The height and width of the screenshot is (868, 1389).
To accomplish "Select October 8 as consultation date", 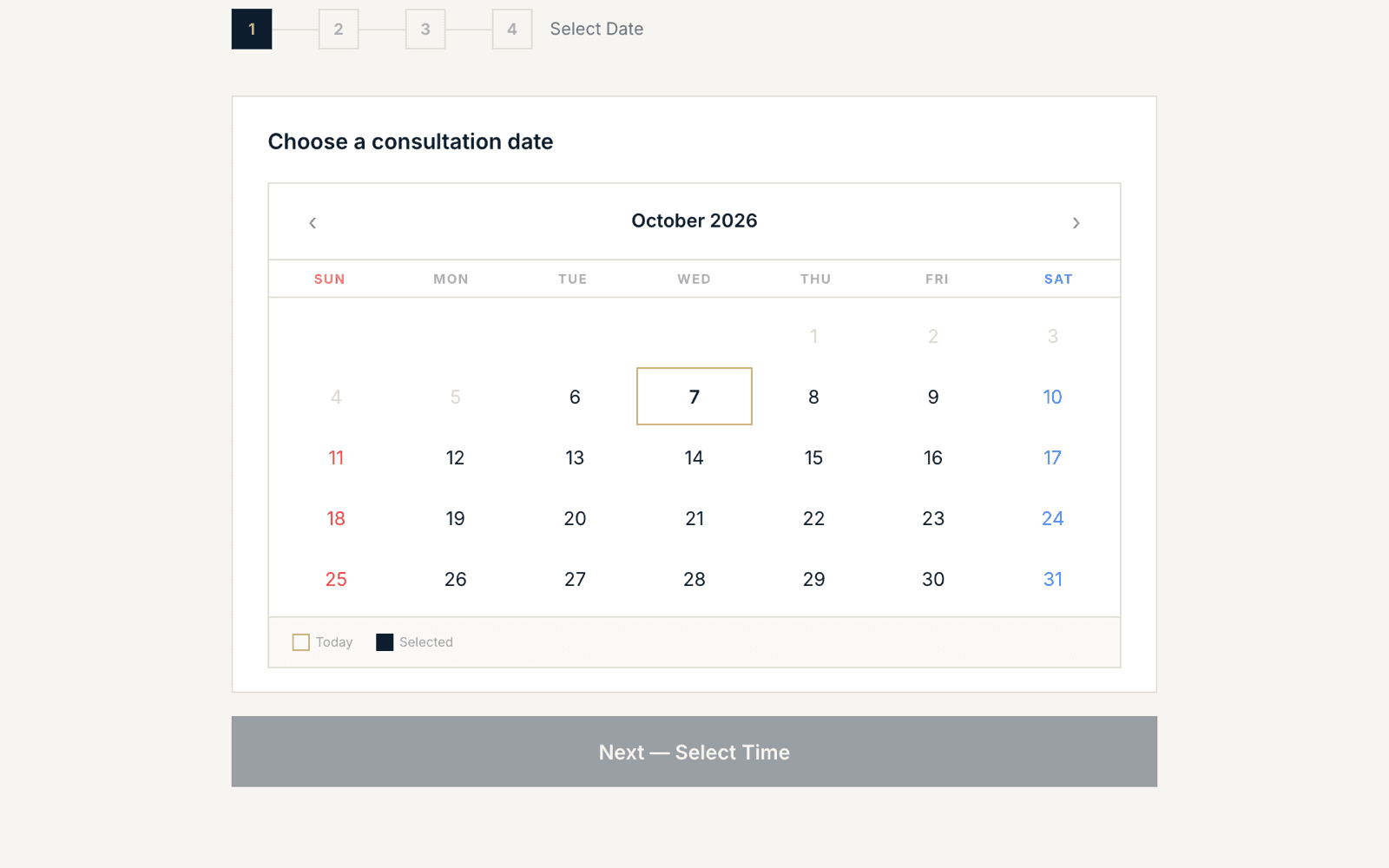I will click(813, 397).
